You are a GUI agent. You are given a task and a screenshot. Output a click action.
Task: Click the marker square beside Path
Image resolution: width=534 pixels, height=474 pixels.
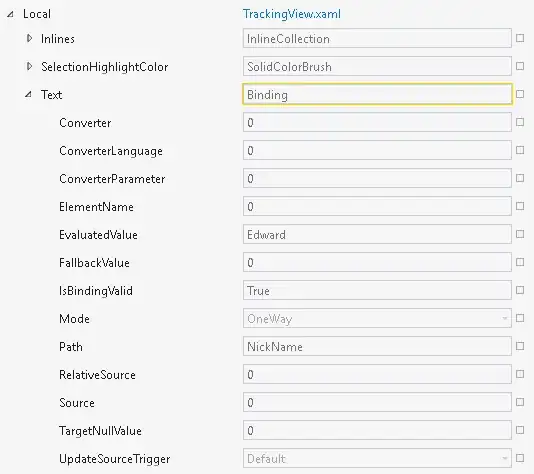(520, 346)
